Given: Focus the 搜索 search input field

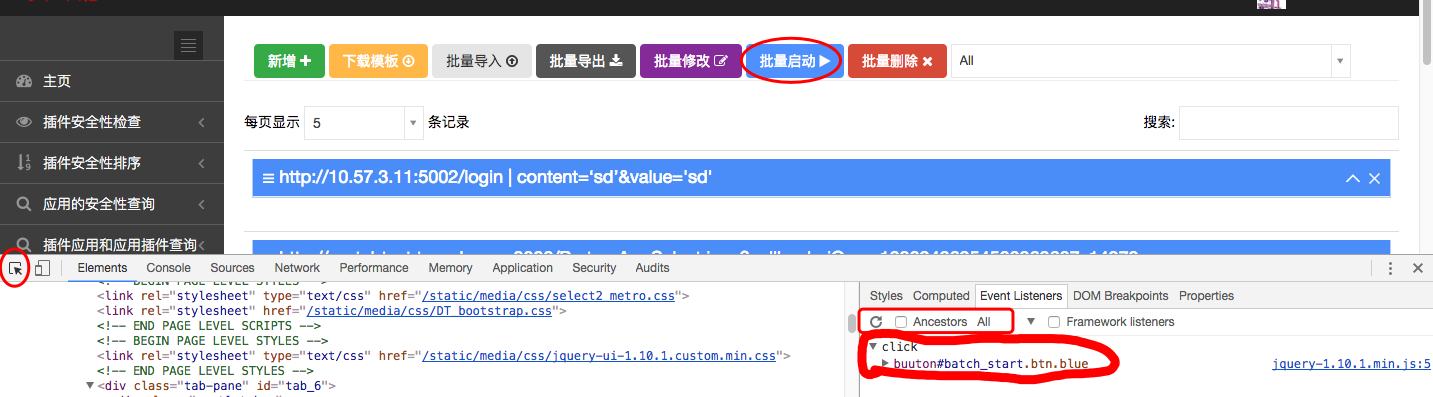Looking at the screenshot, I should pyautogui.click(x=1289, y=123).
